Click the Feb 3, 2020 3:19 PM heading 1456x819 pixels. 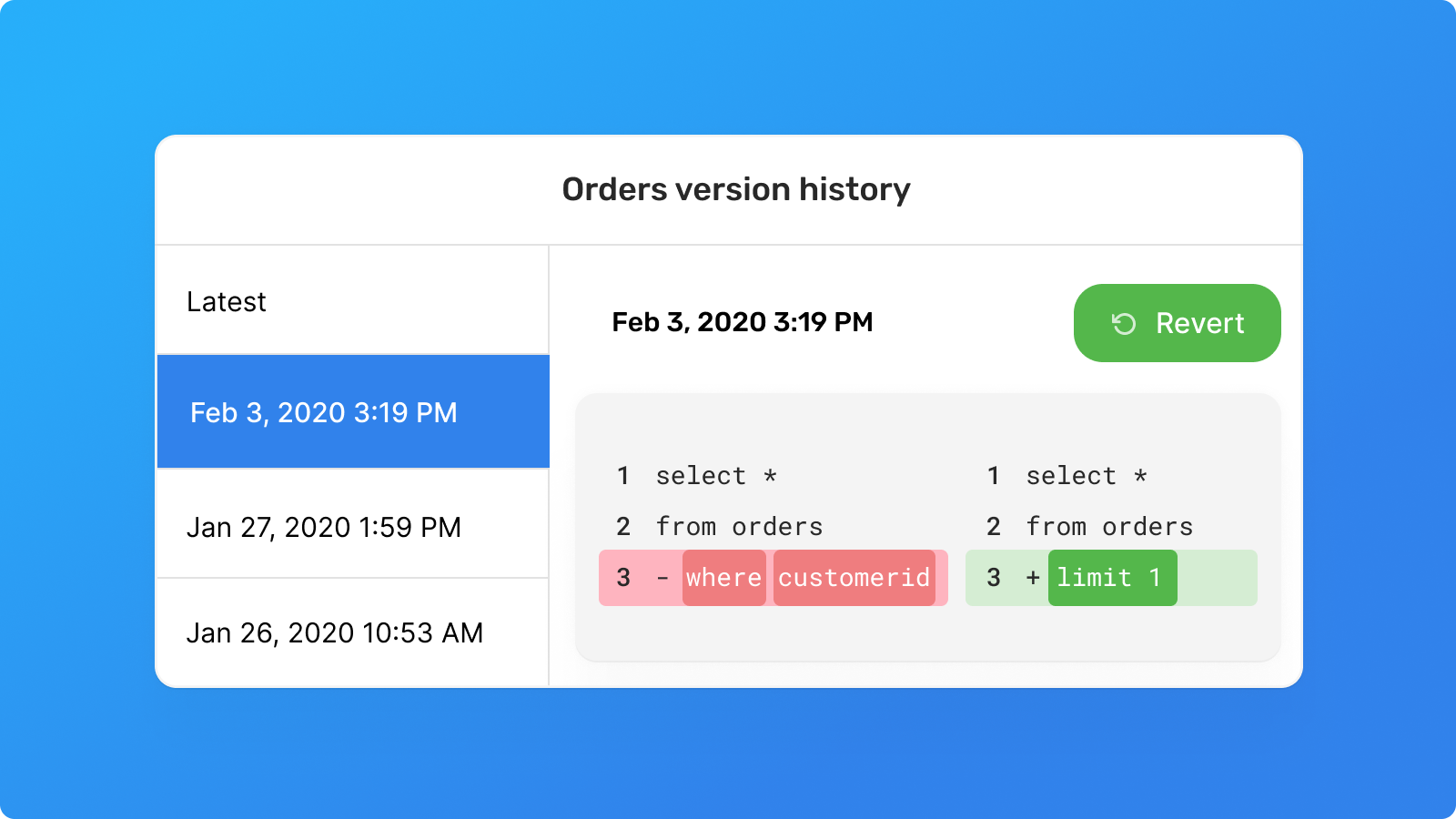[743, 322]
